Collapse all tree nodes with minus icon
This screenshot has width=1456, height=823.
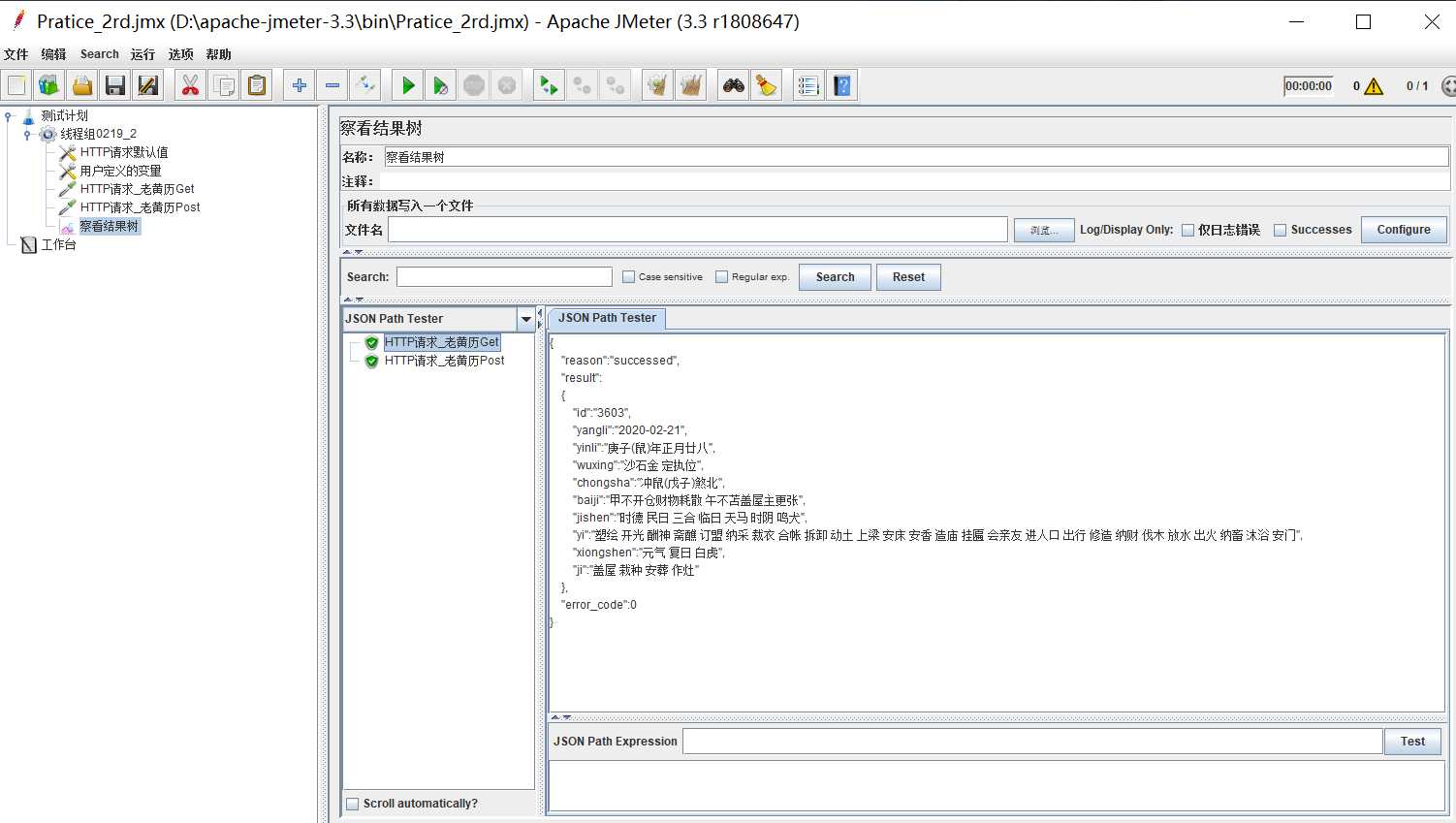click(x=332, y=85)
